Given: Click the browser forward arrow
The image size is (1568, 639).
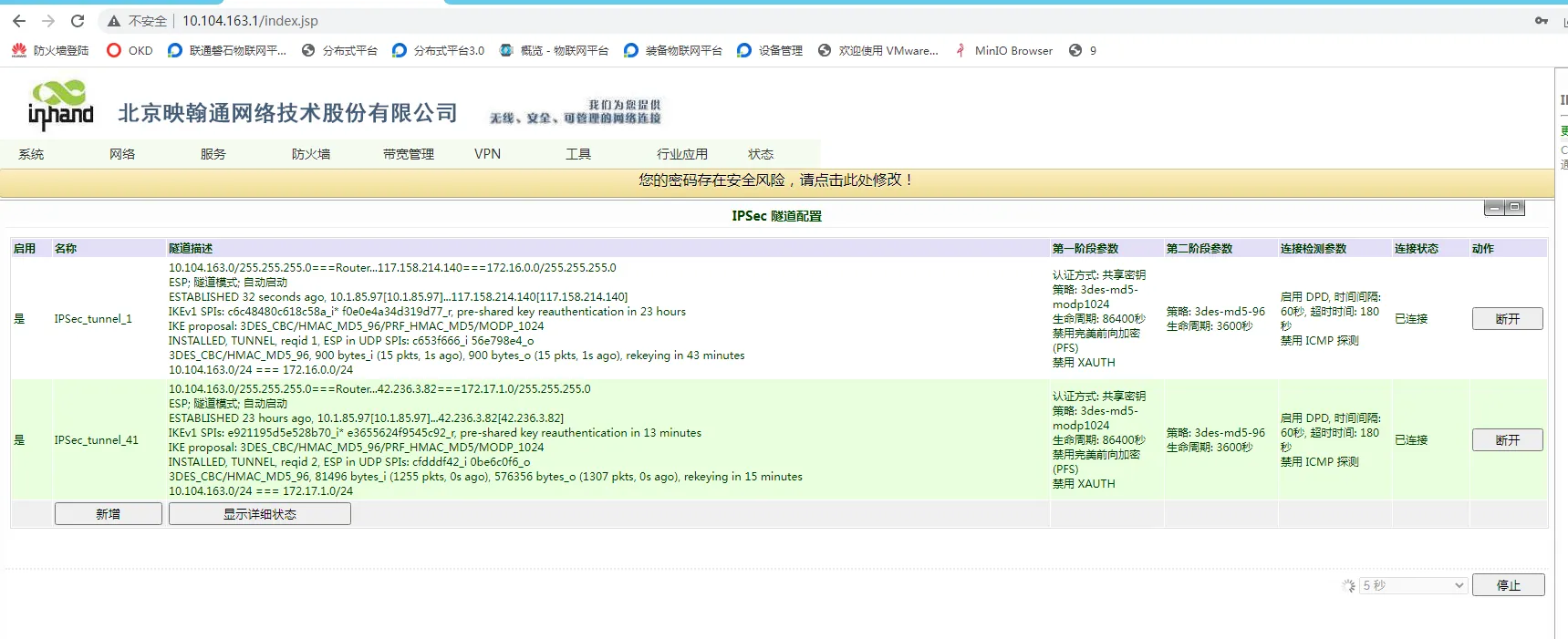Looking at the screenshot, I should 48,21.
